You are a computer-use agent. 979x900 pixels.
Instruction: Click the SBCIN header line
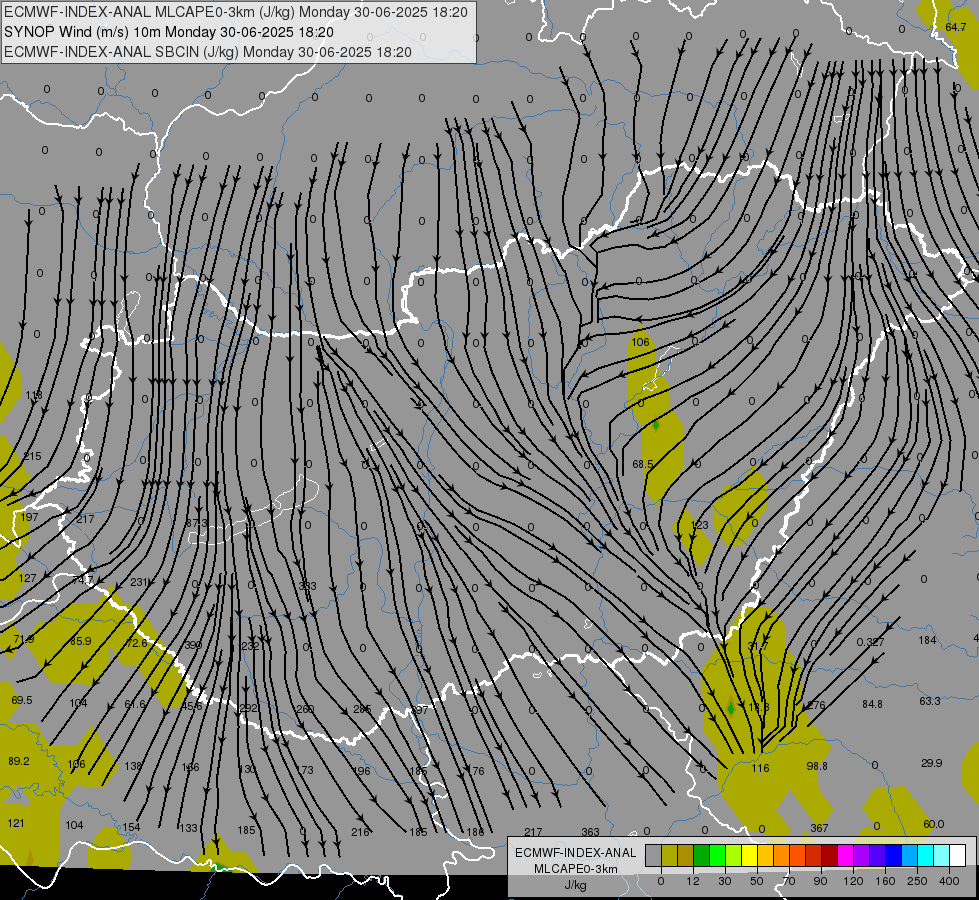[208, 52]
